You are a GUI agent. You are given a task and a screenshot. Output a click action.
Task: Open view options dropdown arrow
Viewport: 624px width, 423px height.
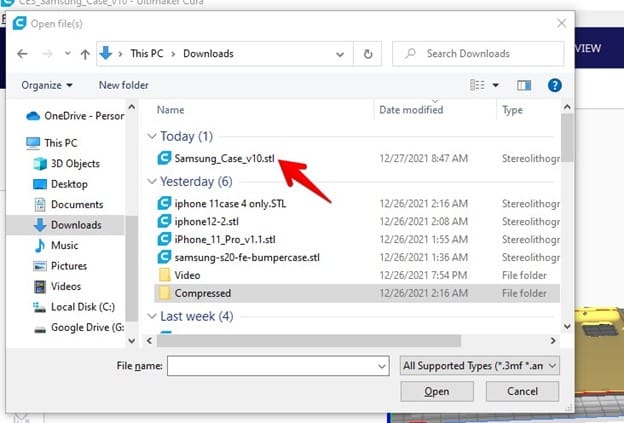495,85
